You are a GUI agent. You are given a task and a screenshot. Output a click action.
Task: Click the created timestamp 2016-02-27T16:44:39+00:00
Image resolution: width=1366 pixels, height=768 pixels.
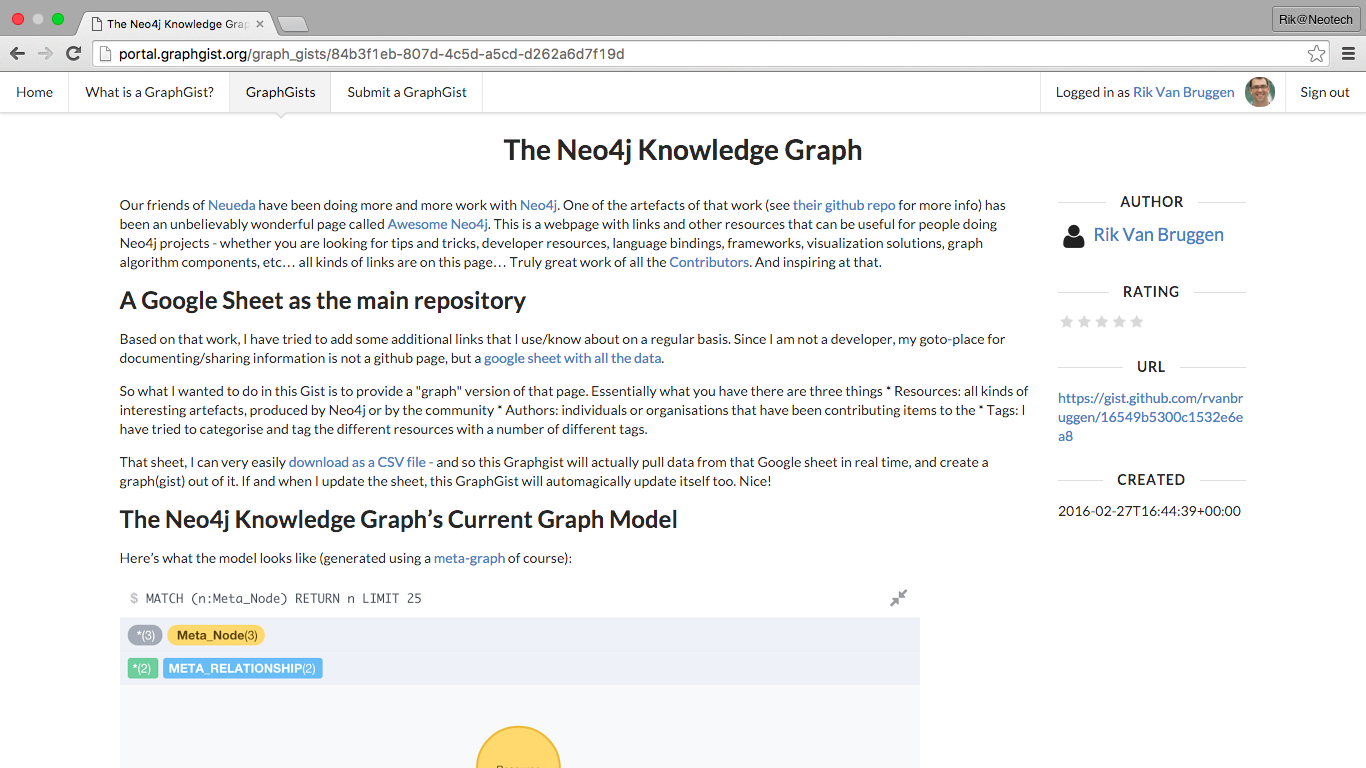[1149, 511]
